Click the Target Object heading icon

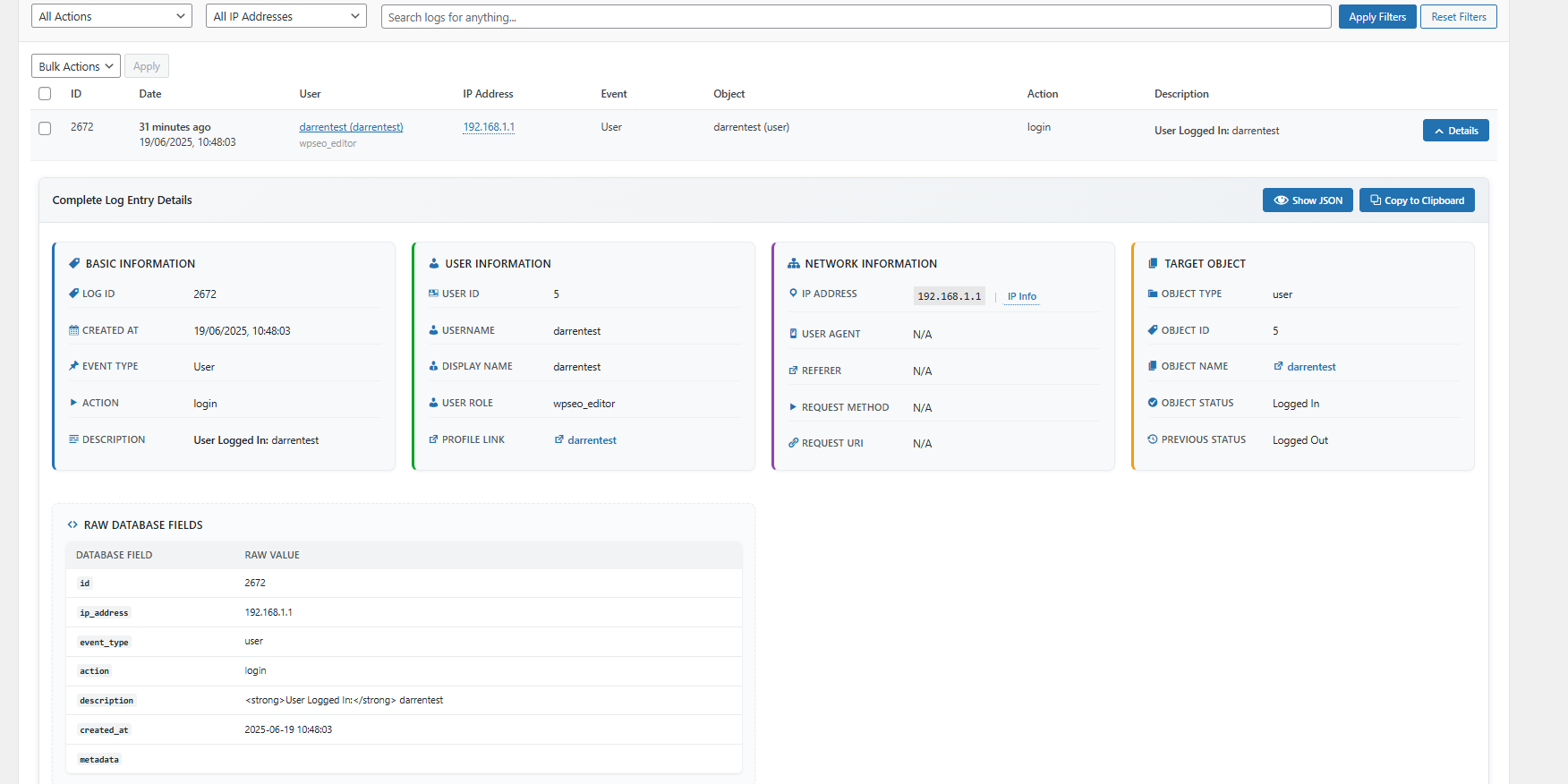tap(1153, 264)
